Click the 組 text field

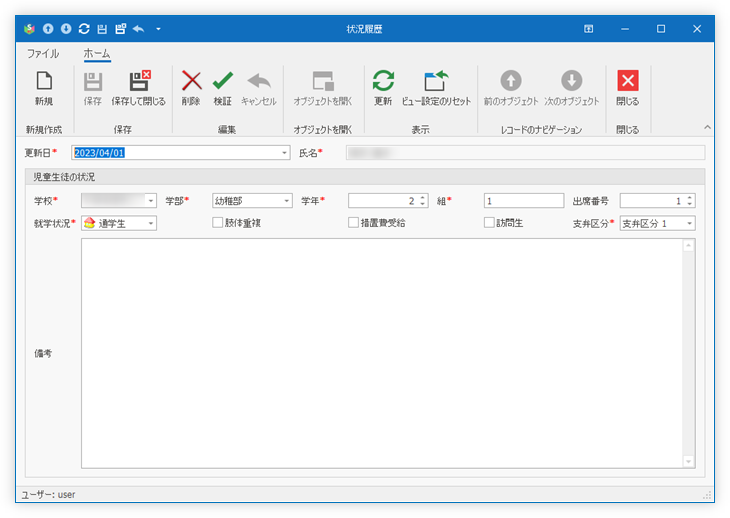point(524,201)
